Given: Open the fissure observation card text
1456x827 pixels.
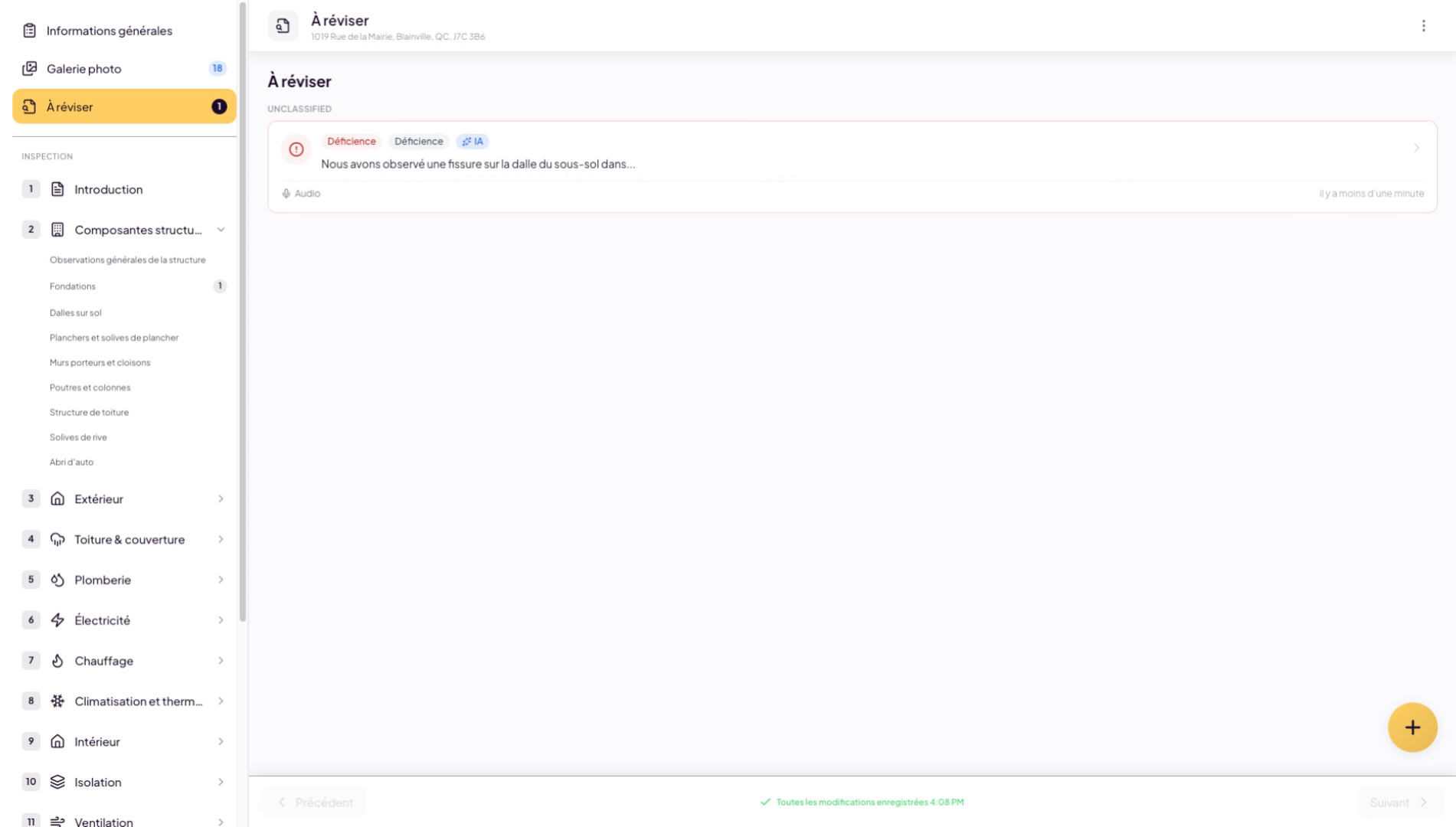Looking at the screenshot, I should (478, 164).
